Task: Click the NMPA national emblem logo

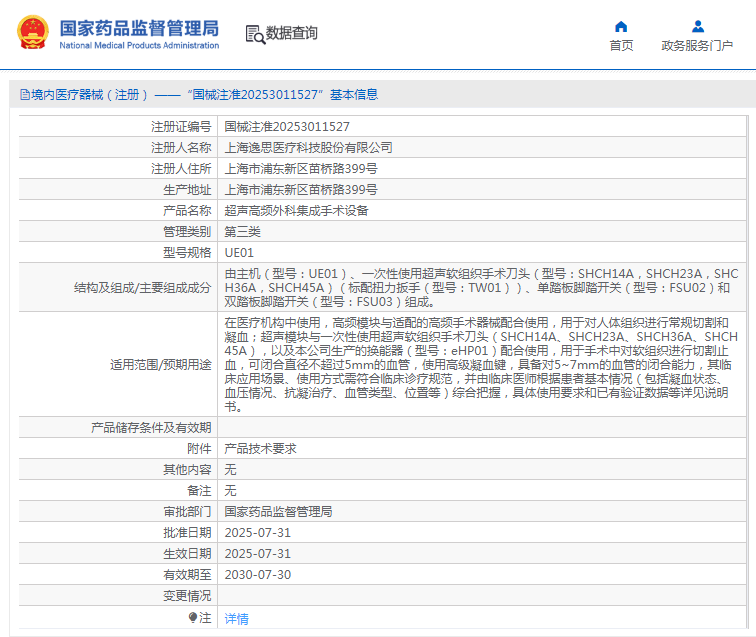Action: click(x=33, y=34)
